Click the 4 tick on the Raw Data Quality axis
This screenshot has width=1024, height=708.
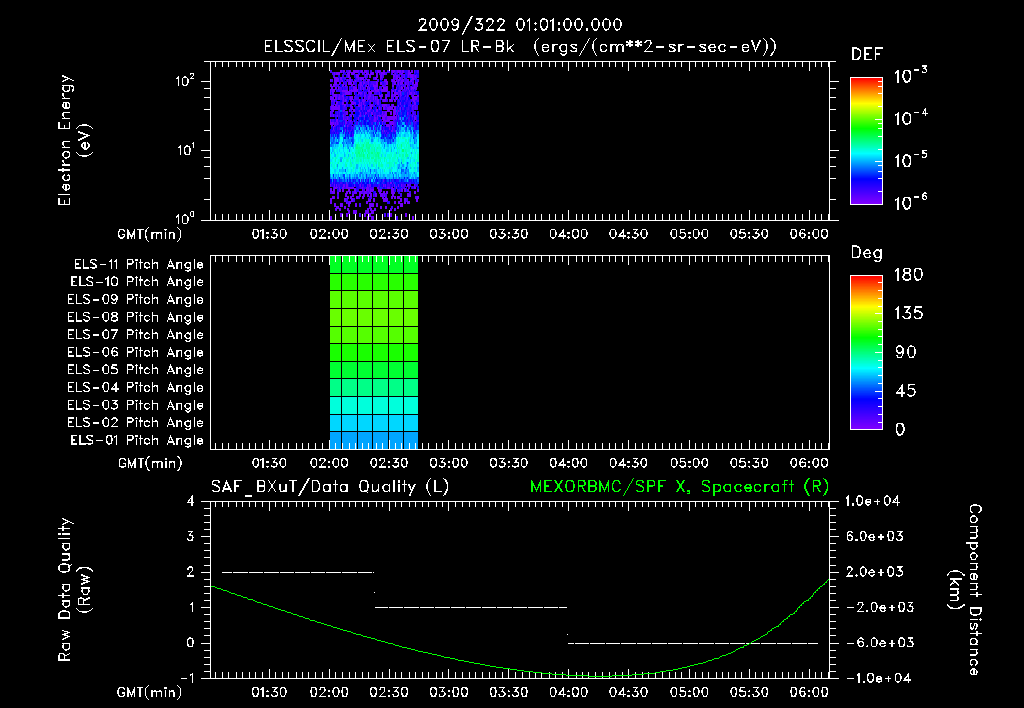pyautogui.click(x=191, y=502)
